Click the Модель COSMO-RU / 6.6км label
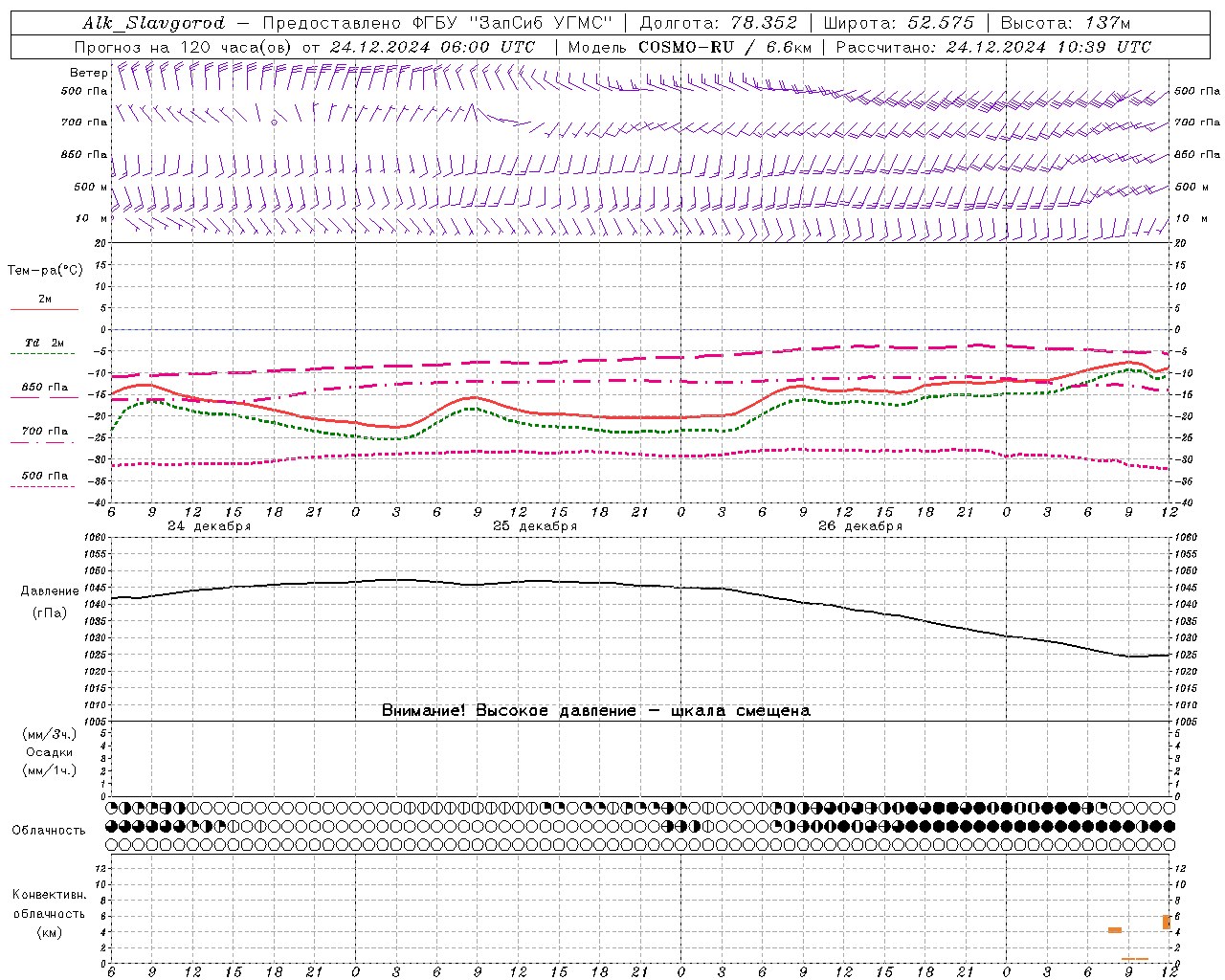The height and width of the screenshot is (980, 1225). coord(690,47)
